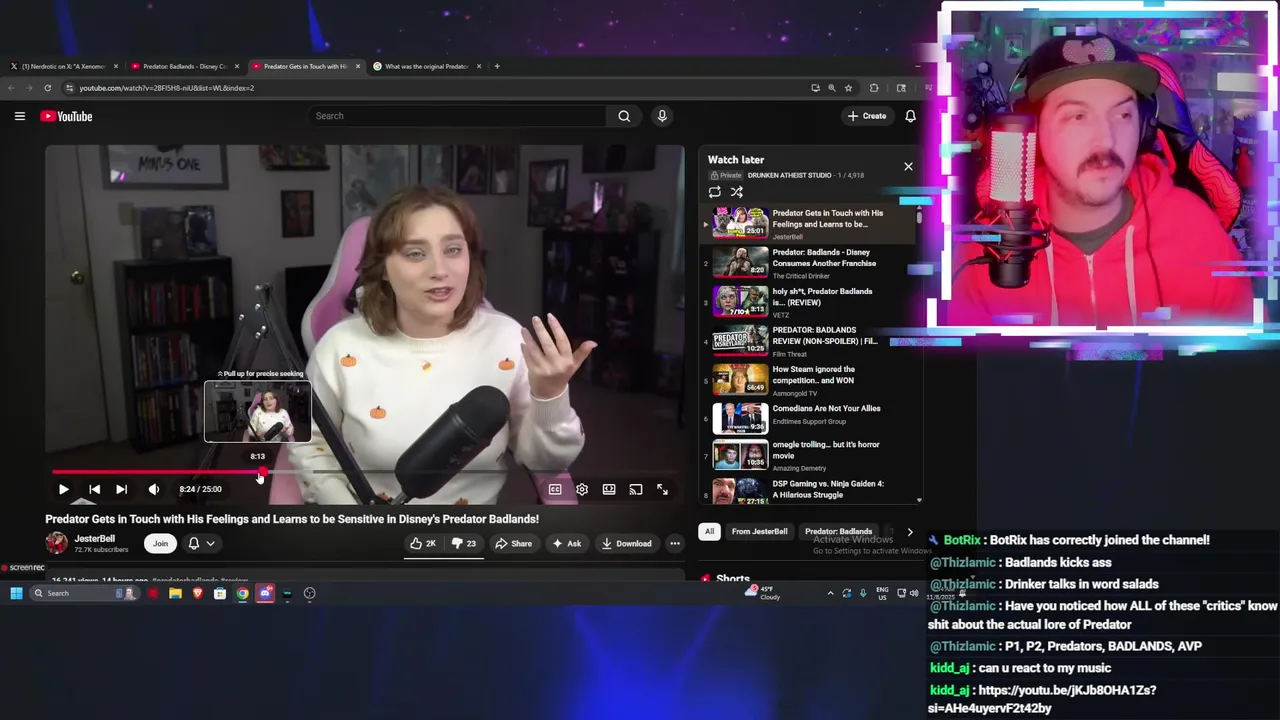1280x720 pixels.
Task: Start voice search with microphone icon
Action: click(662, 116)
